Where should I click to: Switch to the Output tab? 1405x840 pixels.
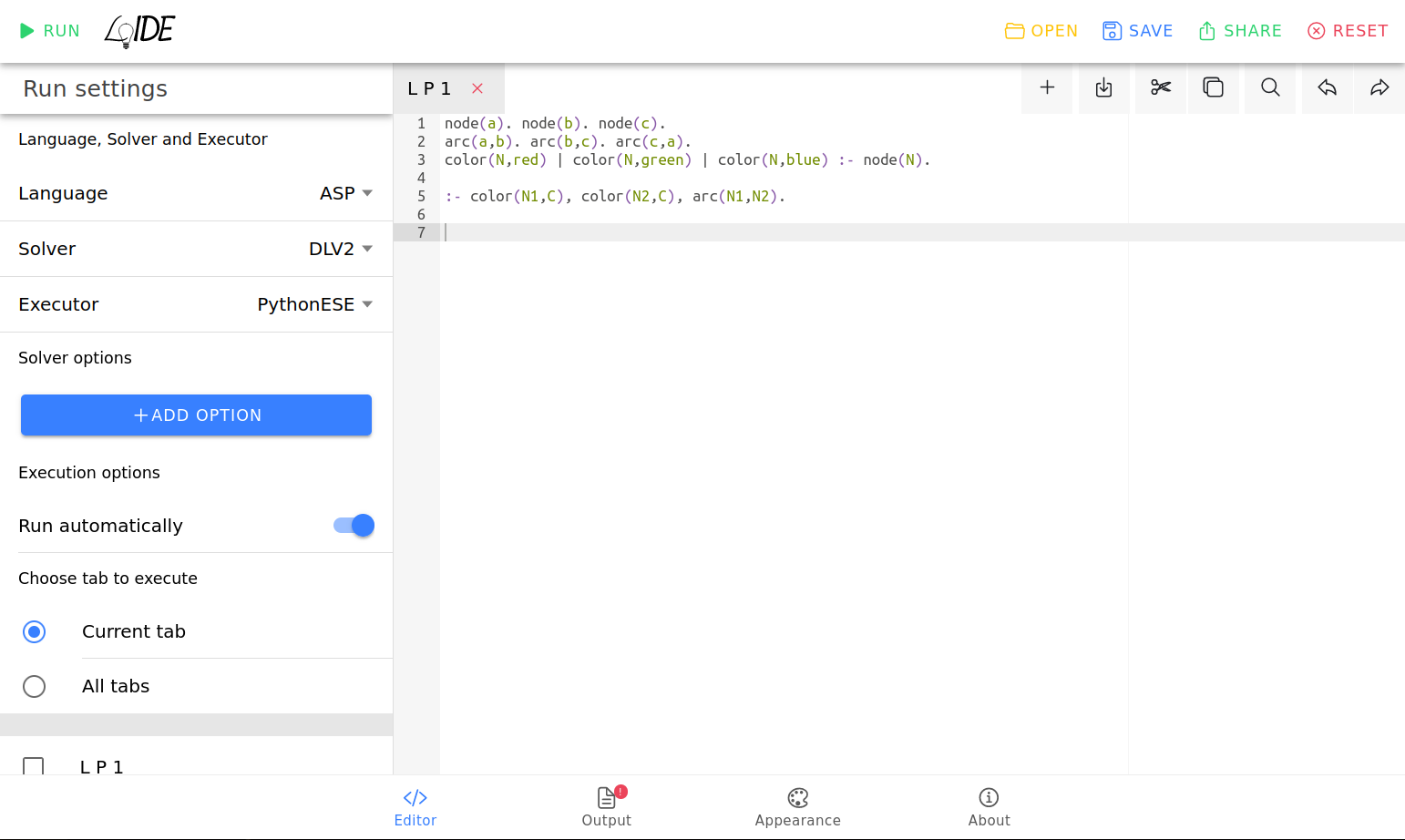(x=607, y=808)
